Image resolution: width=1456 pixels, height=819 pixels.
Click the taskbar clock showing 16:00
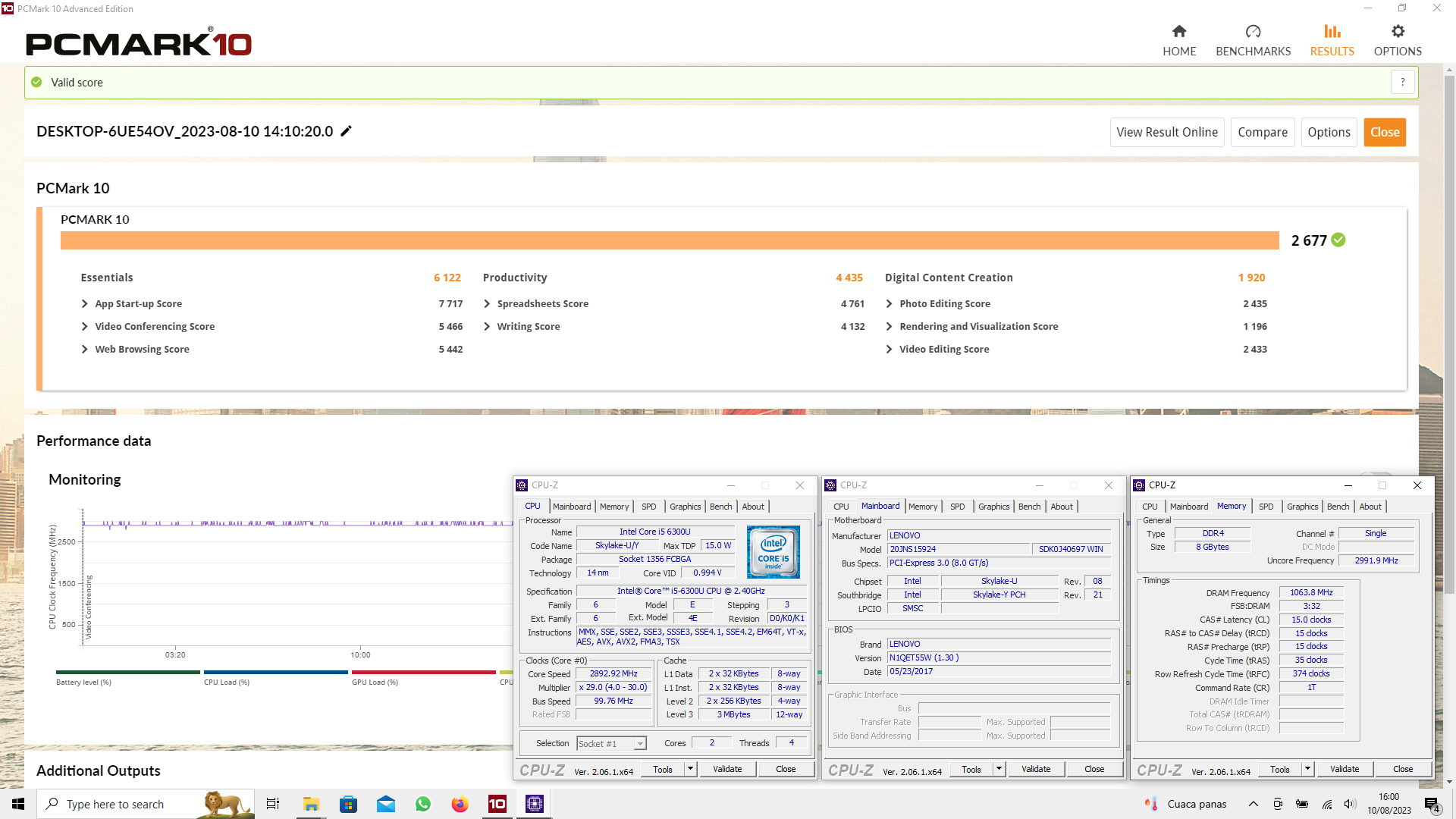1389,804
